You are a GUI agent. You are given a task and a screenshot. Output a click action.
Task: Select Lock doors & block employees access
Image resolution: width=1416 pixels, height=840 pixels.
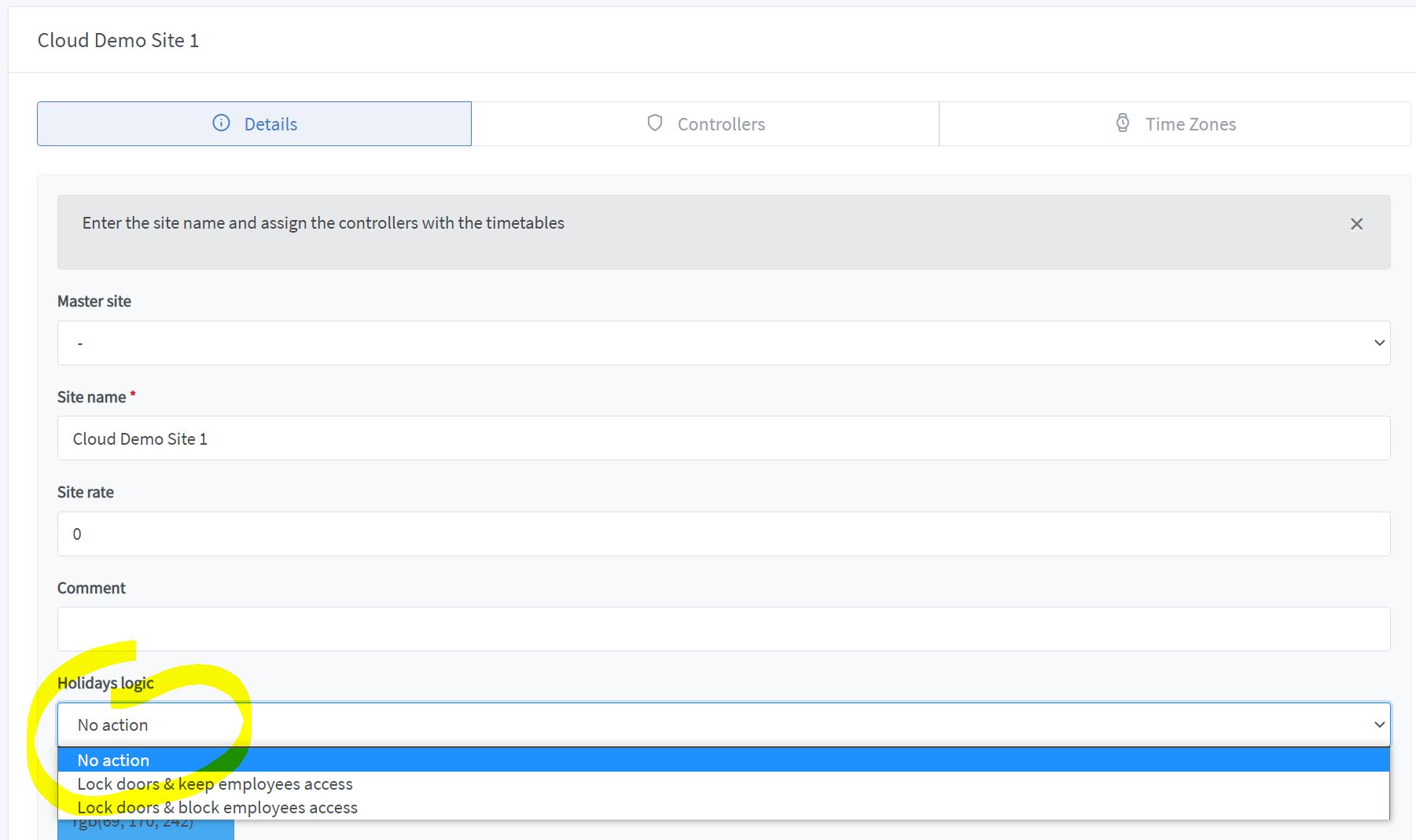[x=217, y=807]
